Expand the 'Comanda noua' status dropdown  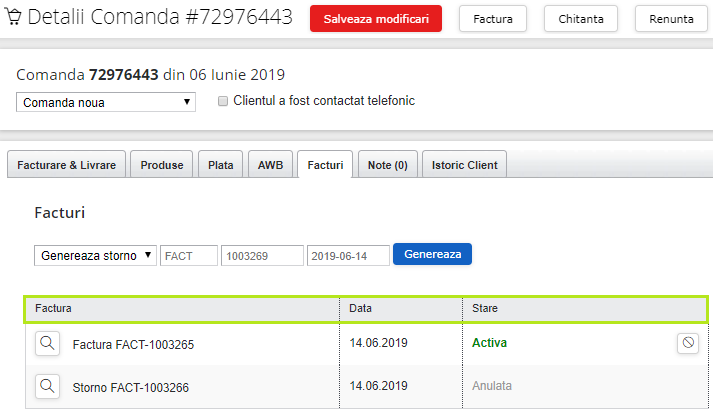tap(106, 102)
